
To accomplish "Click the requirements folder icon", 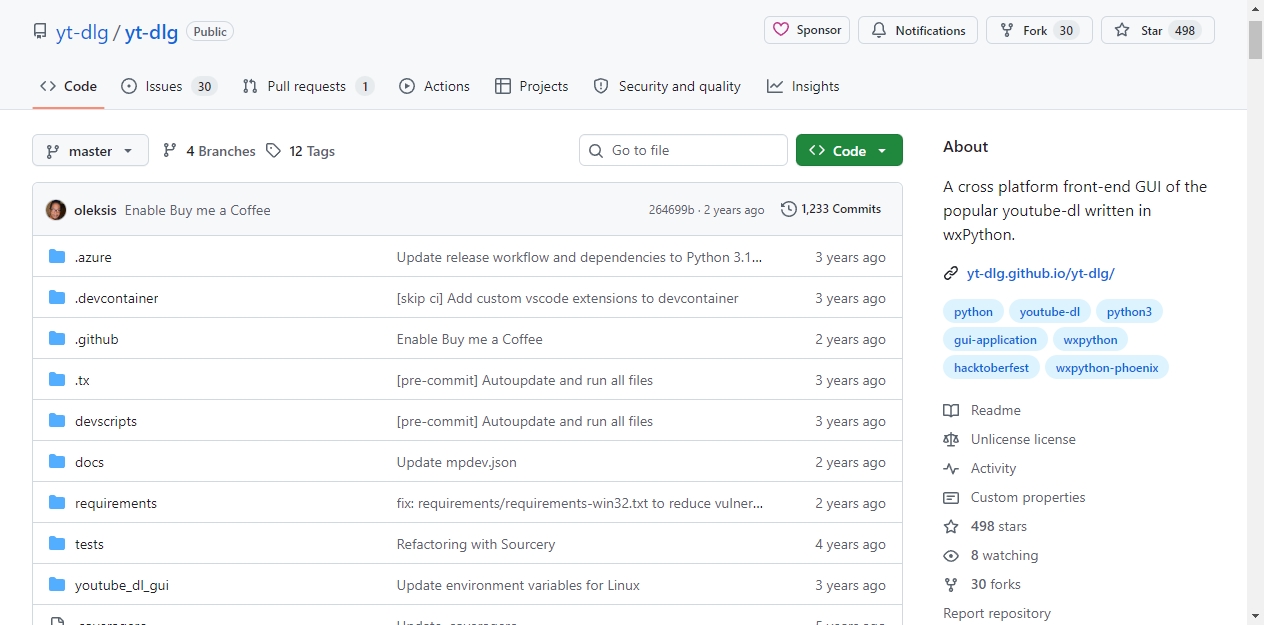I will coord(57,503).
